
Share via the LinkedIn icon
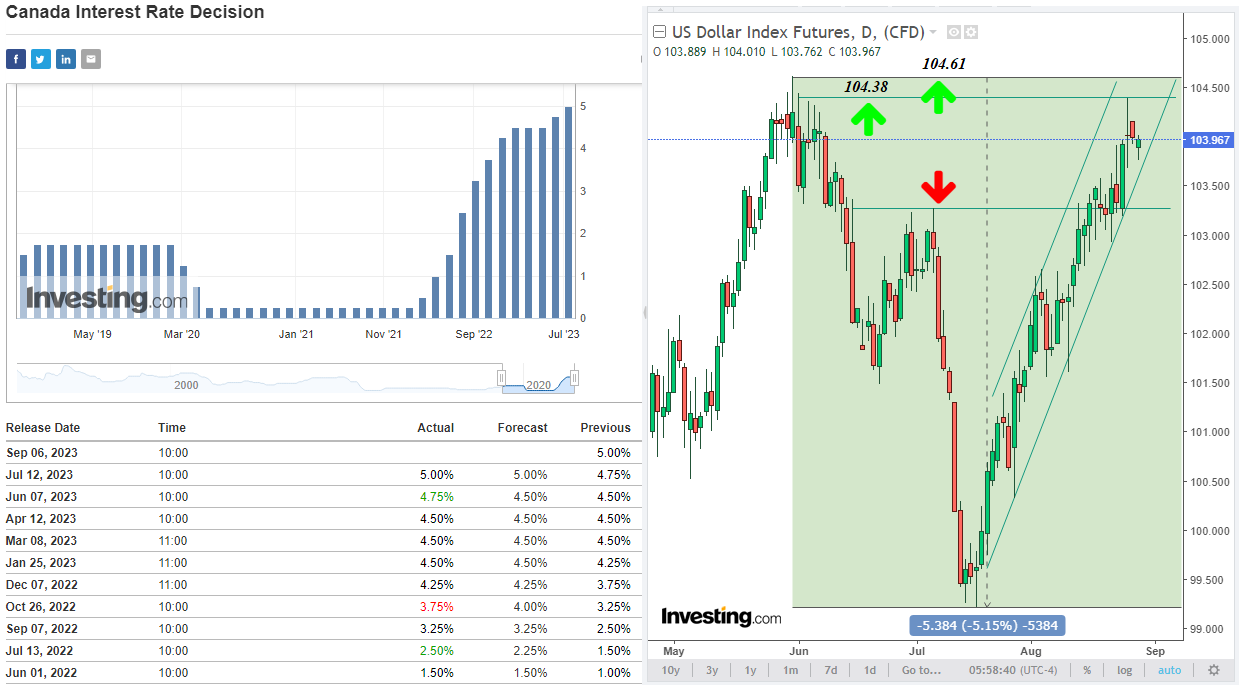point(66,59)
